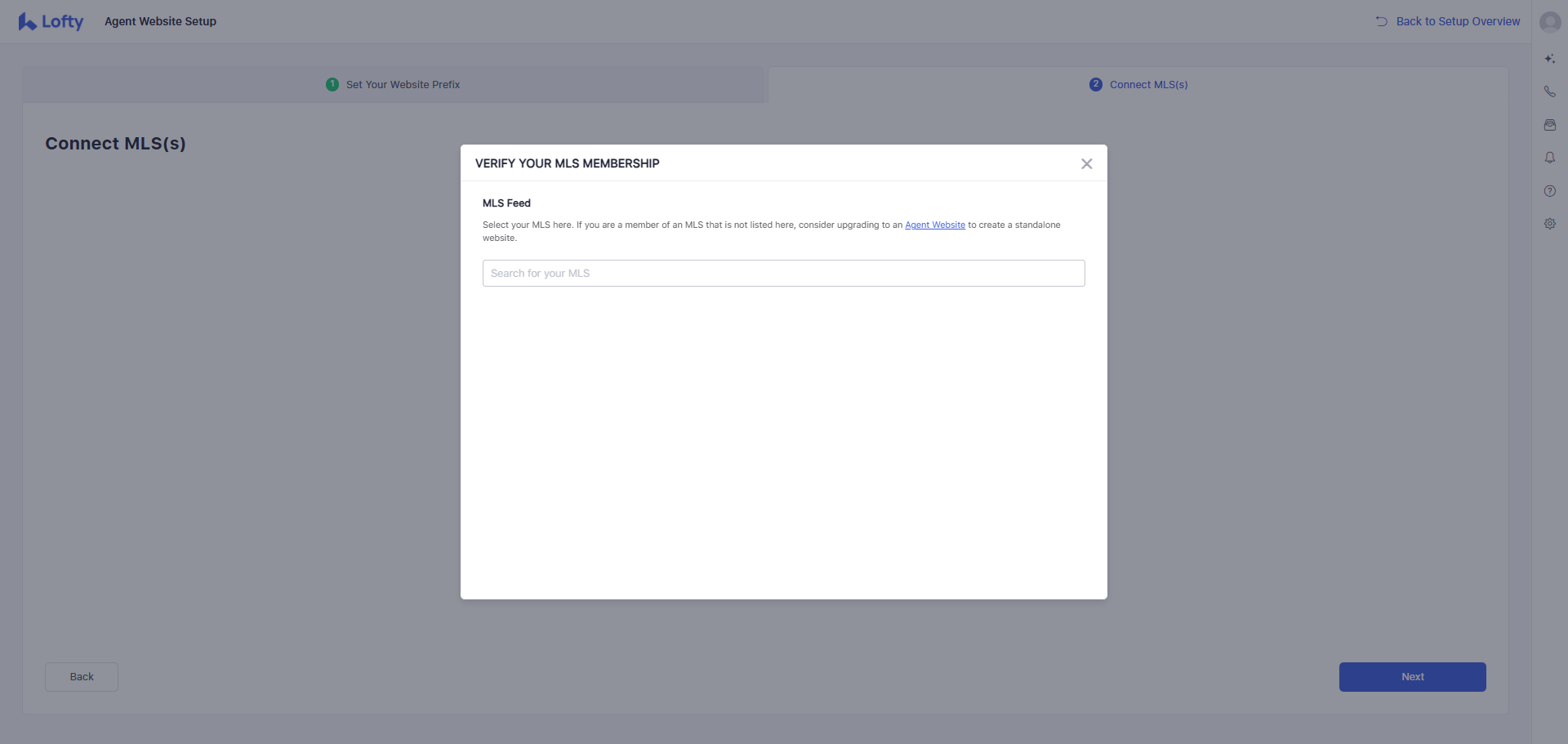Click the blue step 2 badge
This screenshot has height=744, width=1568.
1096,85
